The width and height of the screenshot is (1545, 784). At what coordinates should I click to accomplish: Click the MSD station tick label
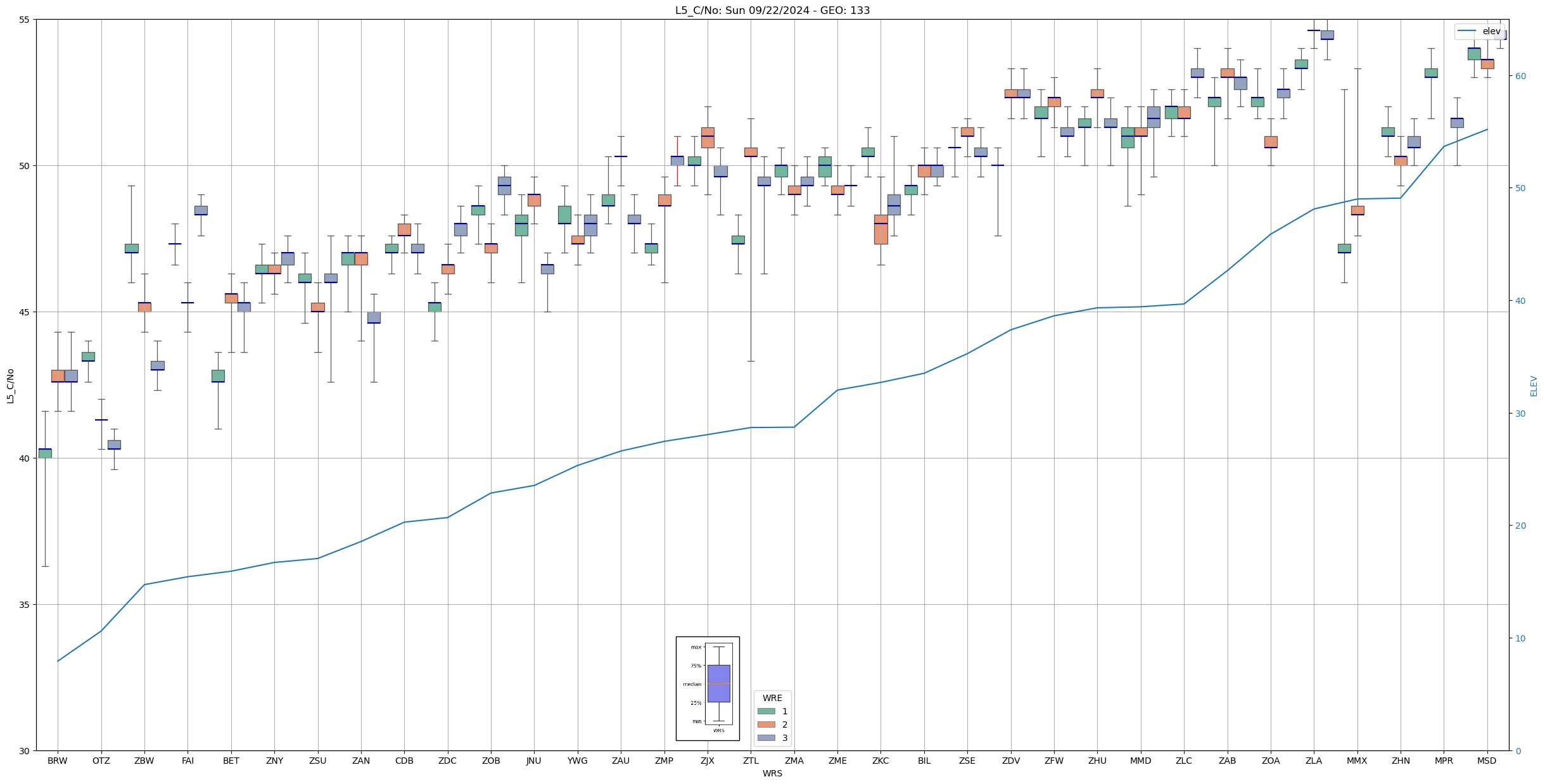(1487, 761)
